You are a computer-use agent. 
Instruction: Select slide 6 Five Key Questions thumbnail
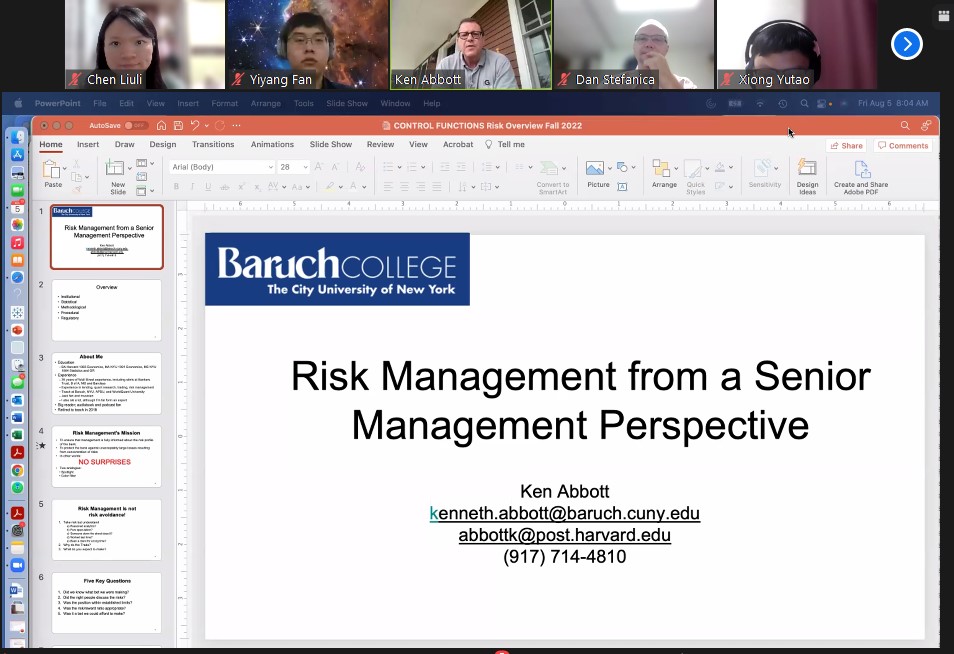106,603
